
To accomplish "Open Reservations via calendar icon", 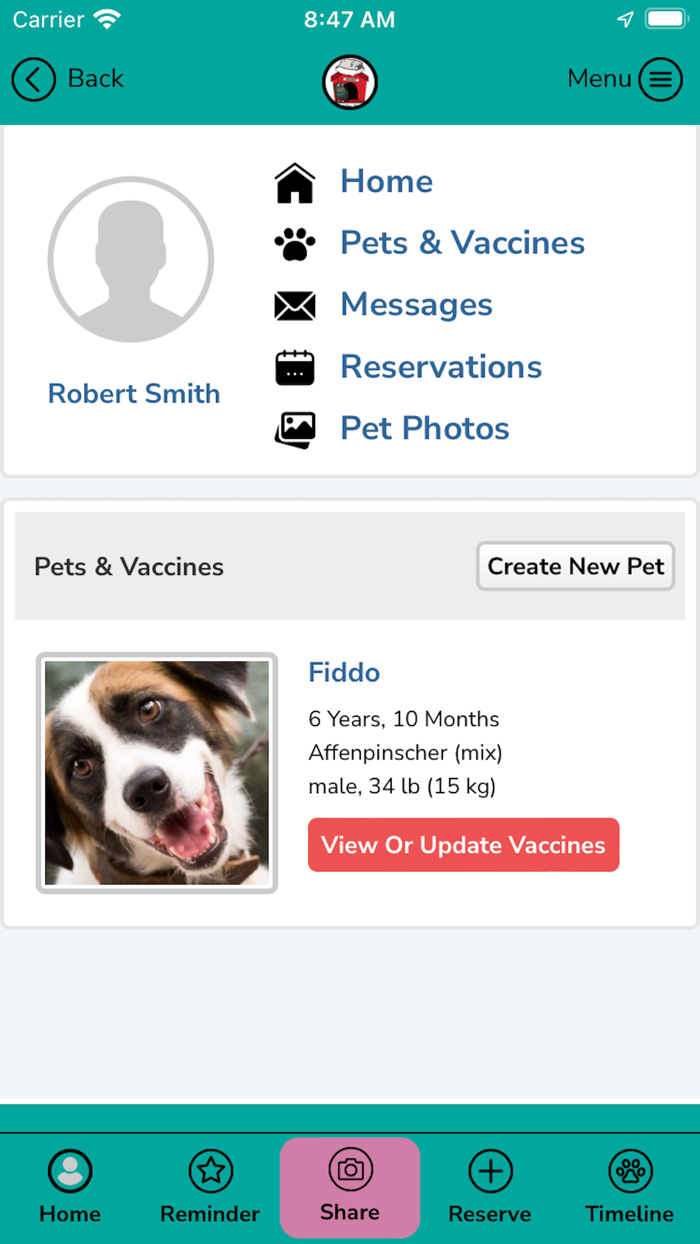I will click(x=294, y=366).
